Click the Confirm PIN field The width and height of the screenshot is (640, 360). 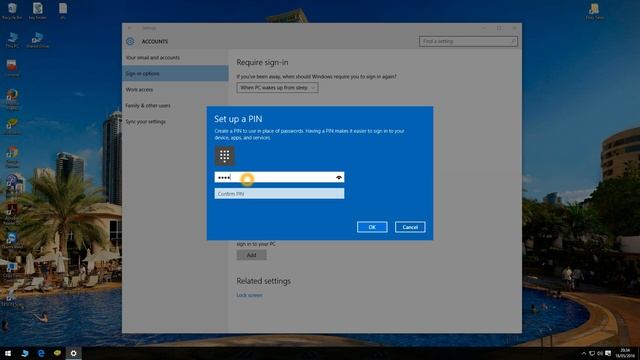click(x=279, y=193)
